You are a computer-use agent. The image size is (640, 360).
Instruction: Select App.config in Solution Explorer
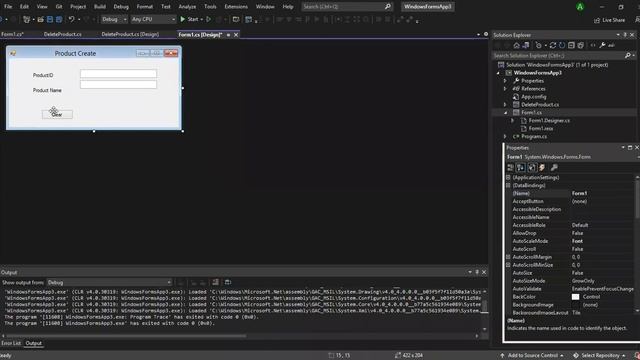click(533, 97)
